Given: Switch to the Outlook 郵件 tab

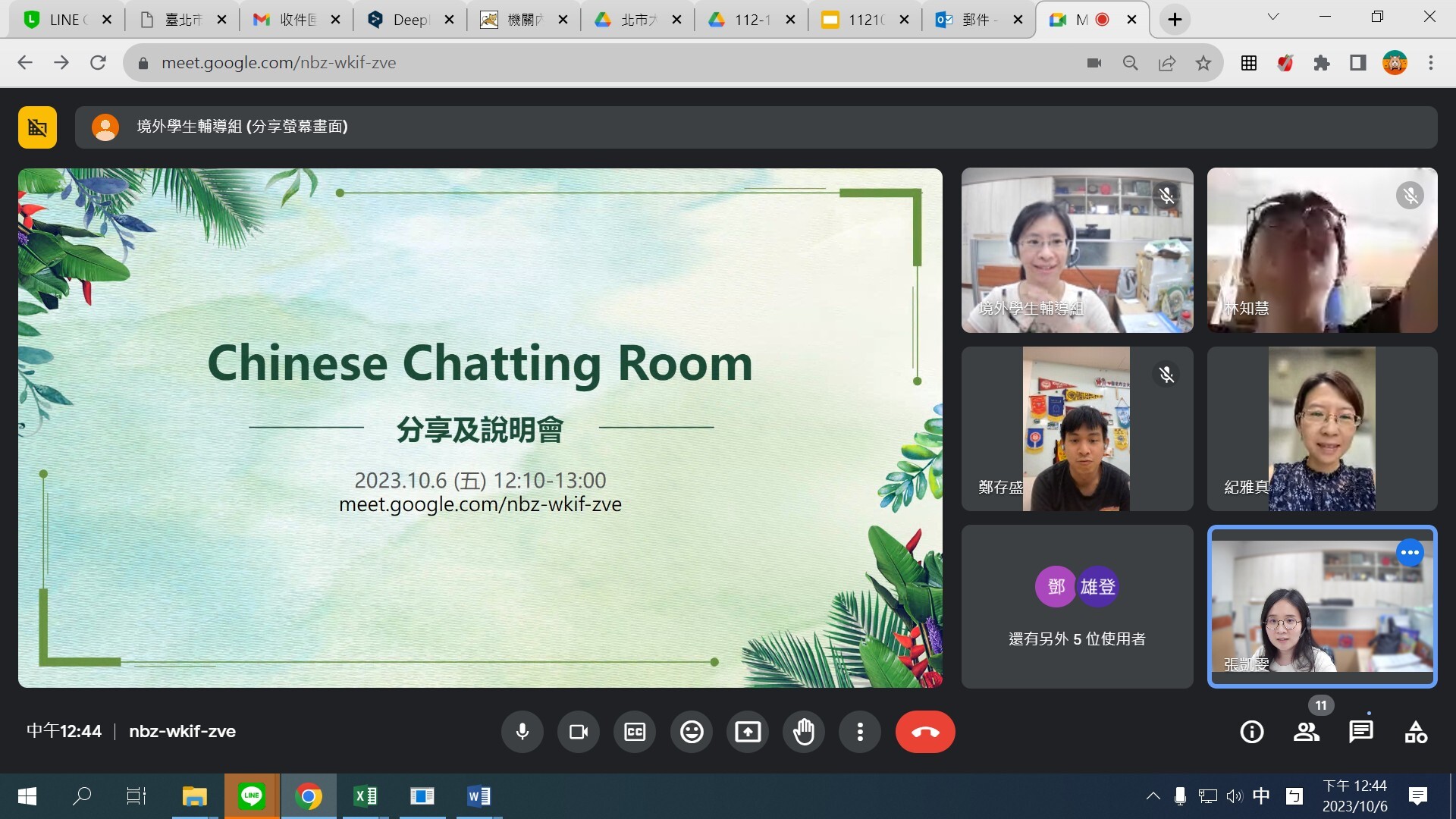Looking at the screenshot, I should click(979, 20).
